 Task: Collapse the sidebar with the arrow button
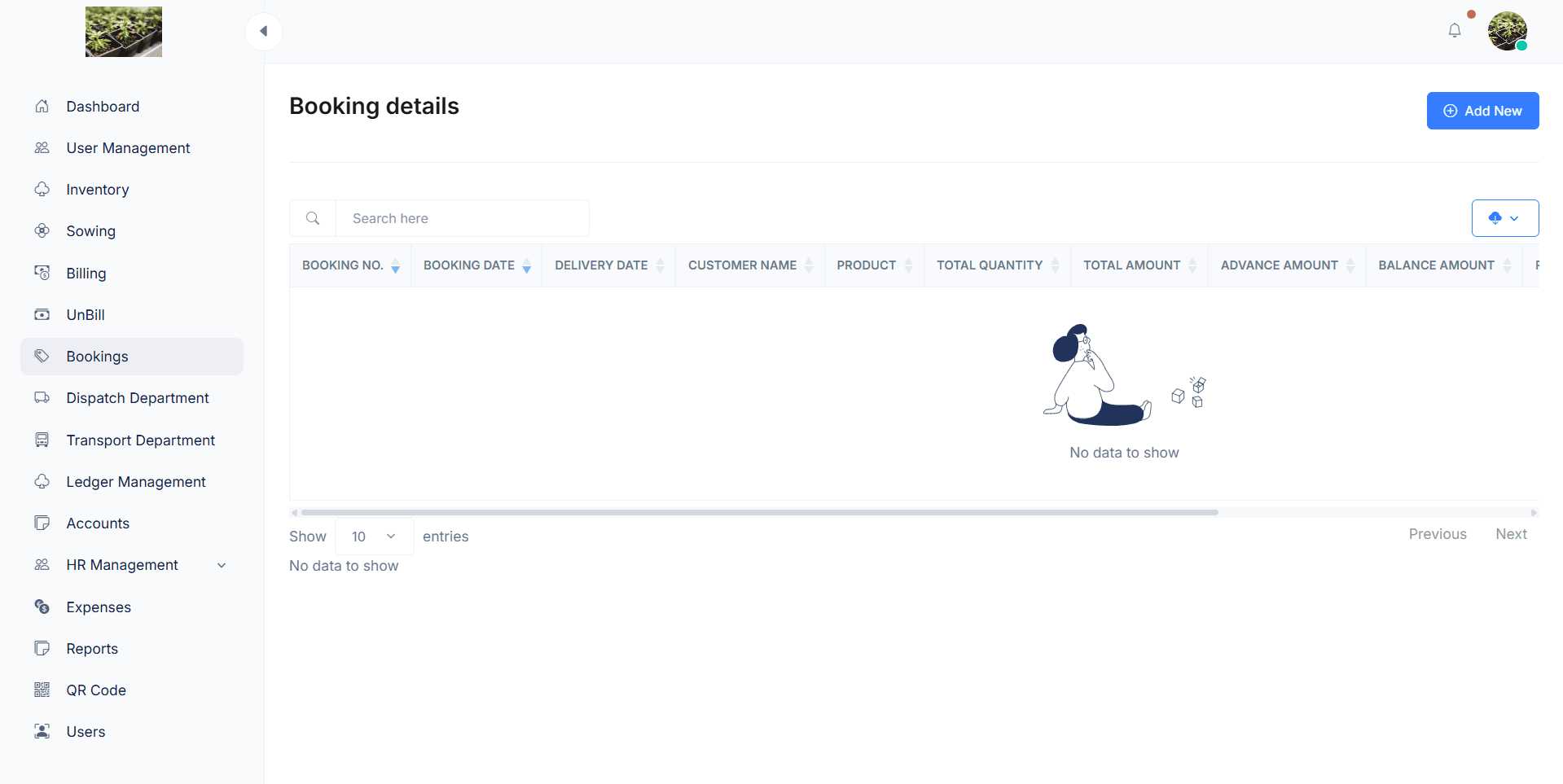click(263, 32)
